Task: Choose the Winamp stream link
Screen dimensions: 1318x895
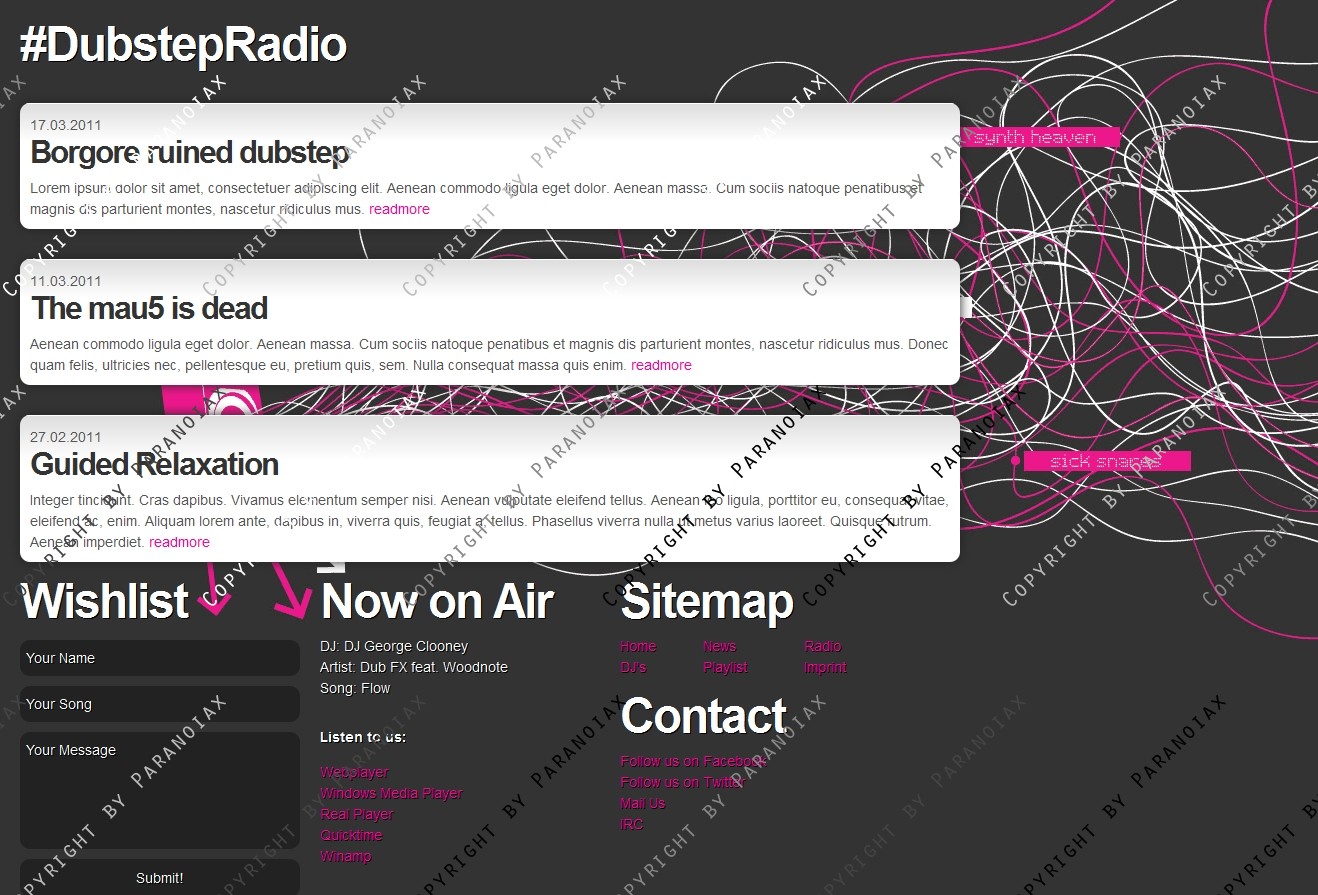Action: [x=345, y=856]
